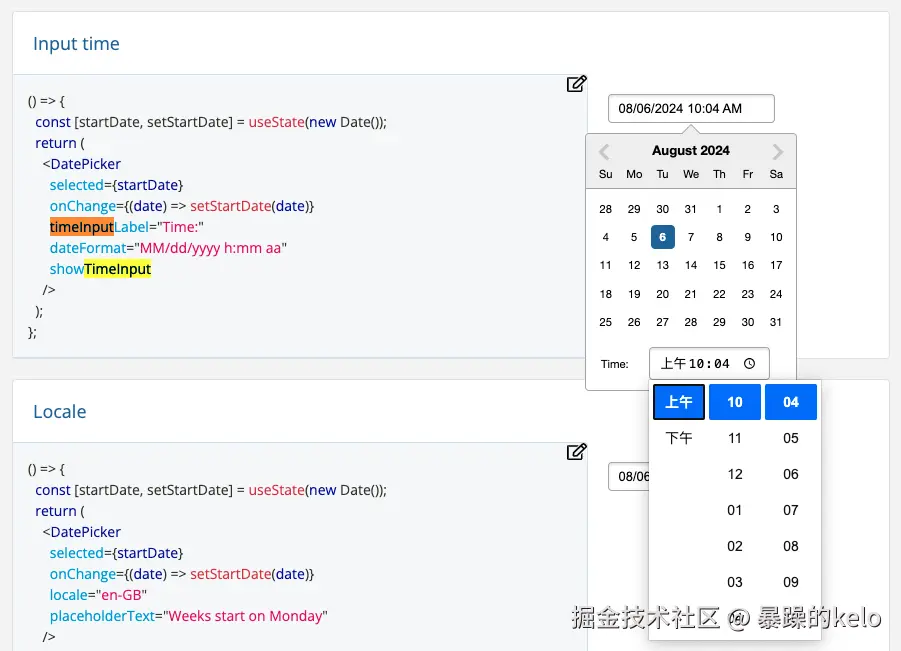The image size is (901, 651).
Task: Select July 28 in the calendar
Action: pos(606,209)
